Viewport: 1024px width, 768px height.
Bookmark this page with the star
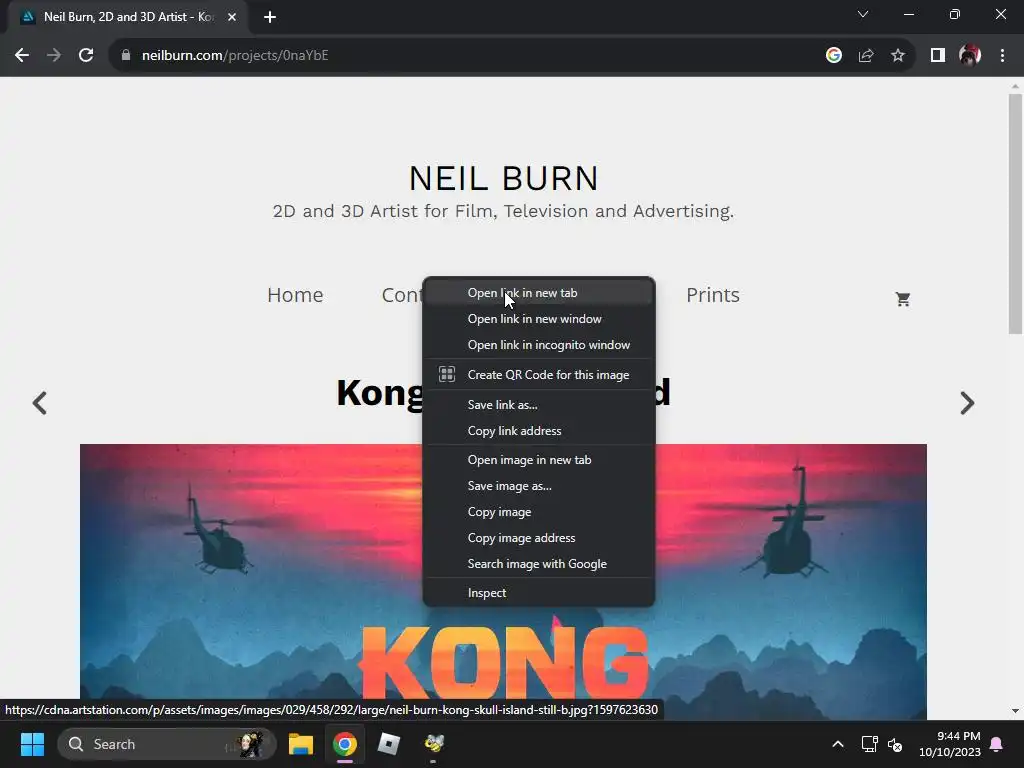point(898,56)
